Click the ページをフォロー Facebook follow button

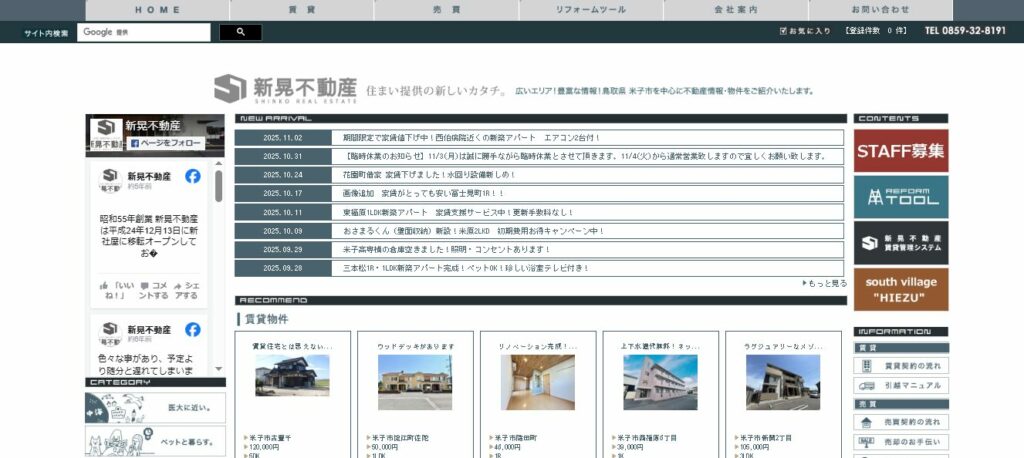(x=165, y=143)
